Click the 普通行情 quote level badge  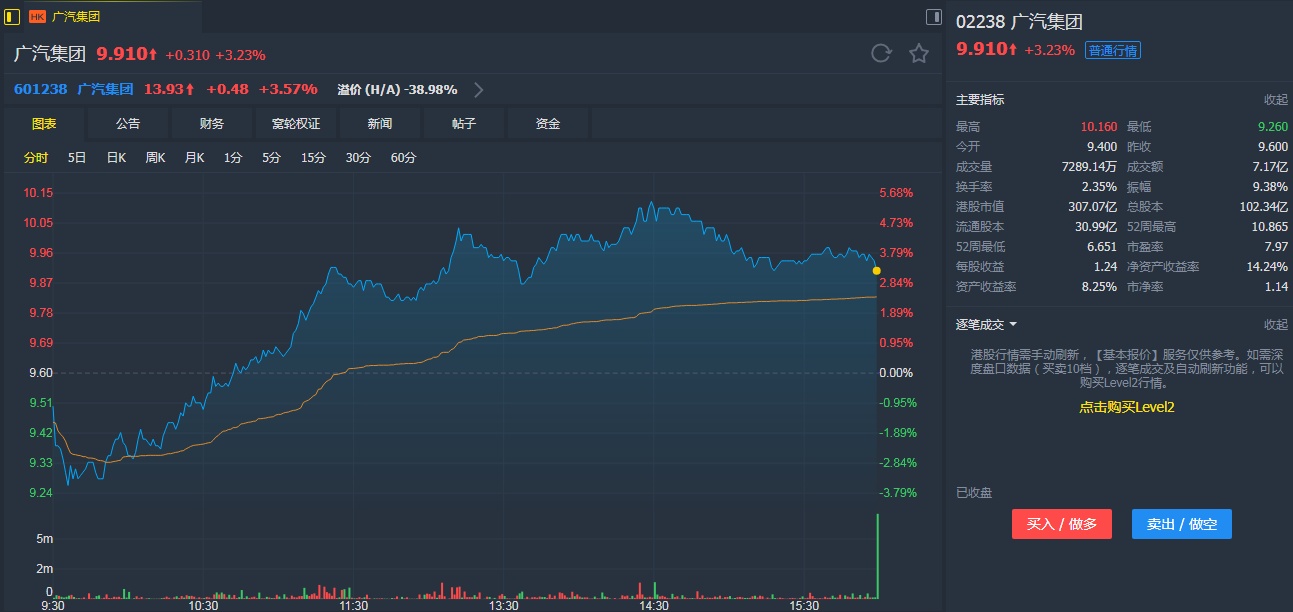tap(1113, 50)
